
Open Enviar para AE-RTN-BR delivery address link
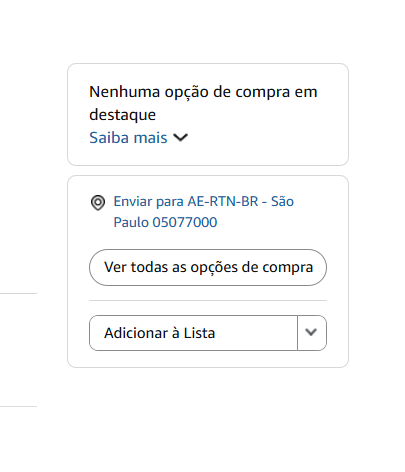[203, 212]
